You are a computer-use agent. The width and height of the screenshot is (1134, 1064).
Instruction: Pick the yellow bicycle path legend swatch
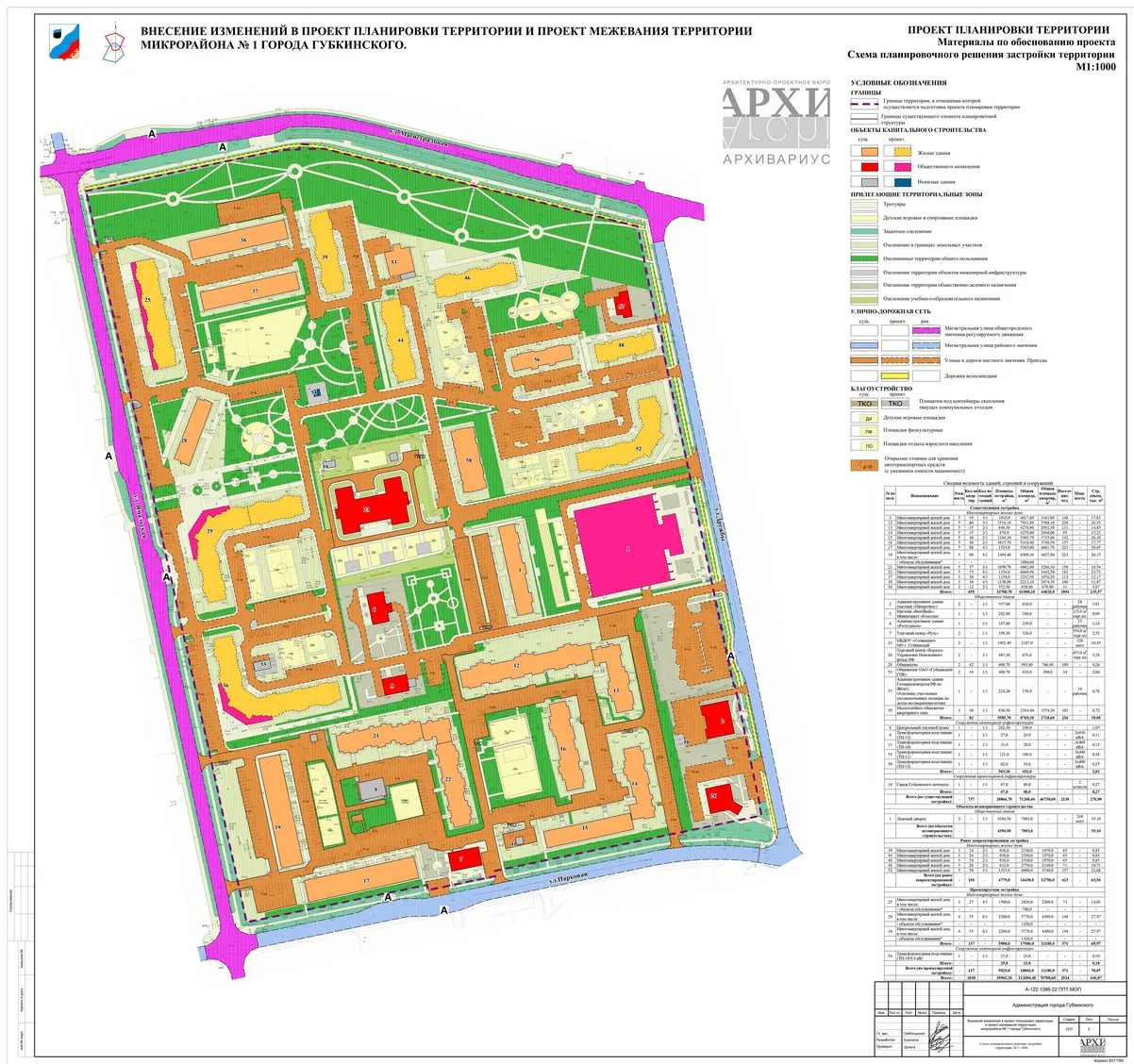(x=893, y=375)
